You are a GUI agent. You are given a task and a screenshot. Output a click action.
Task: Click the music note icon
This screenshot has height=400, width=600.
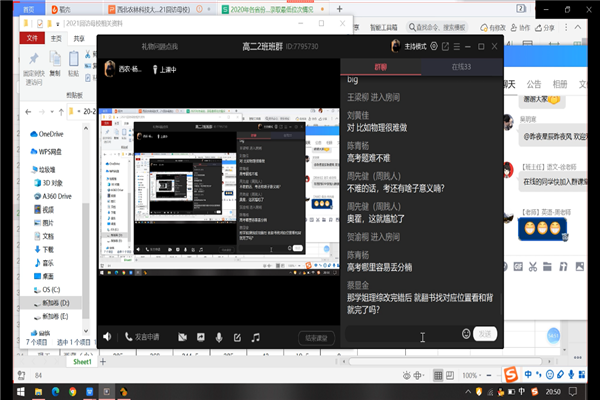(256, 337)
